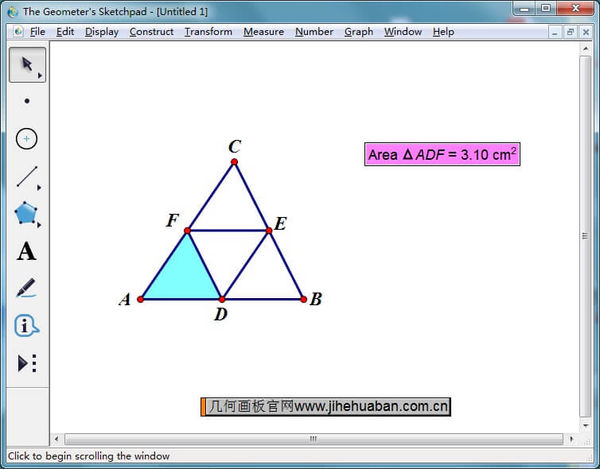Expand Straightedge tool flyout triangle
This screenshot has height=469, width=600.
(x=39, y=187)
